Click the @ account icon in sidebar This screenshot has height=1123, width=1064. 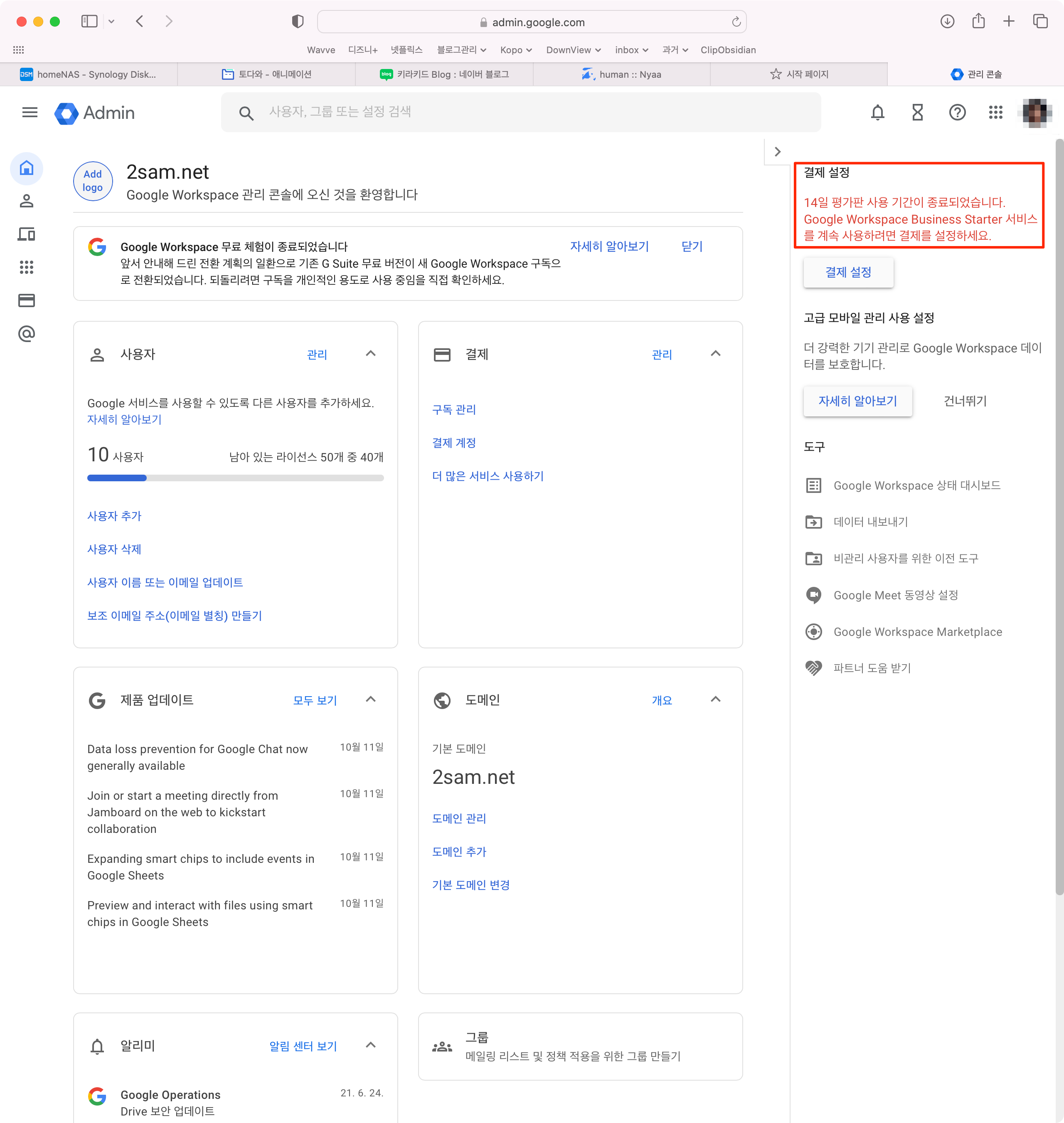point(27,333)
